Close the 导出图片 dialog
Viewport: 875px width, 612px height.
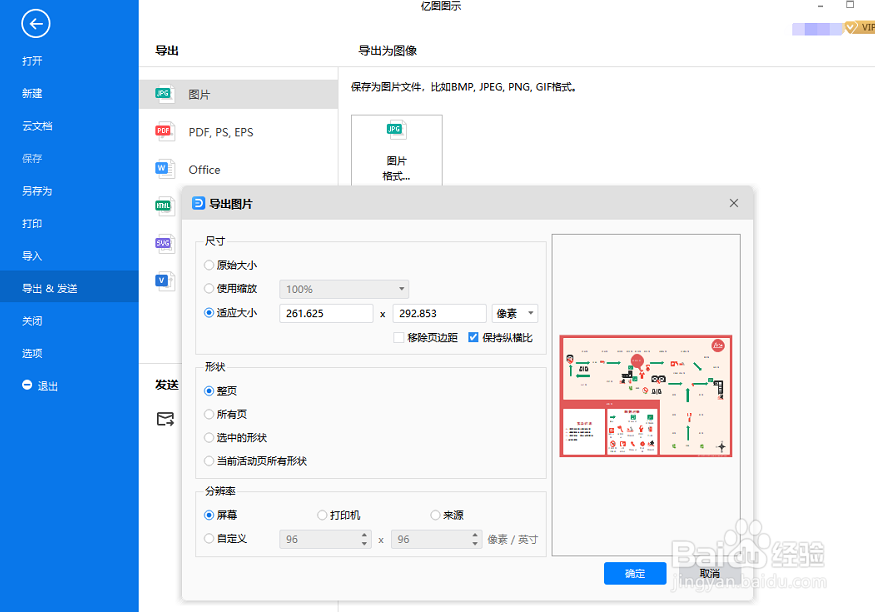tap(734, 203)
